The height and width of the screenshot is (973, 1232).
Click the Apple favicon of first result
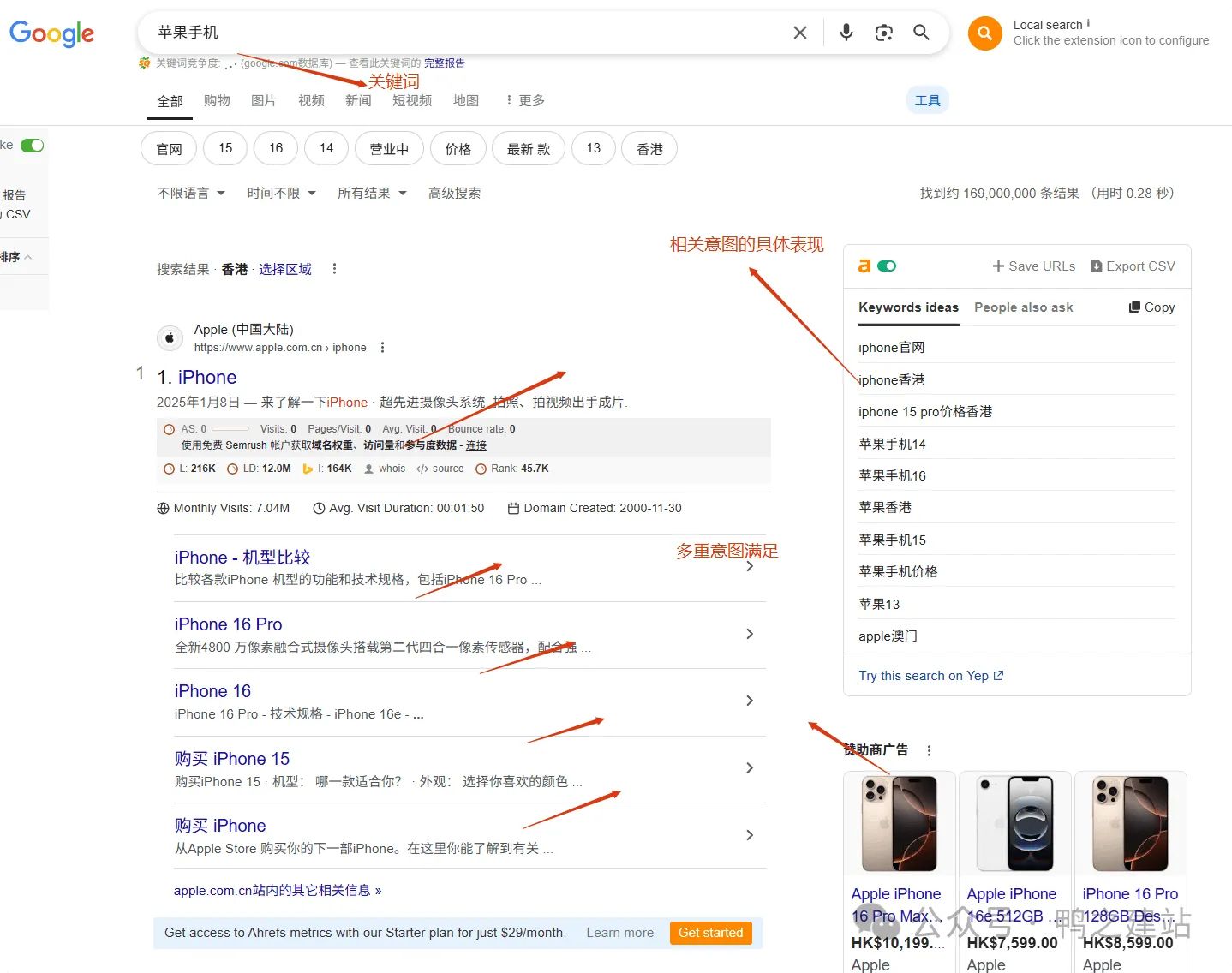(x=170, y=338)
